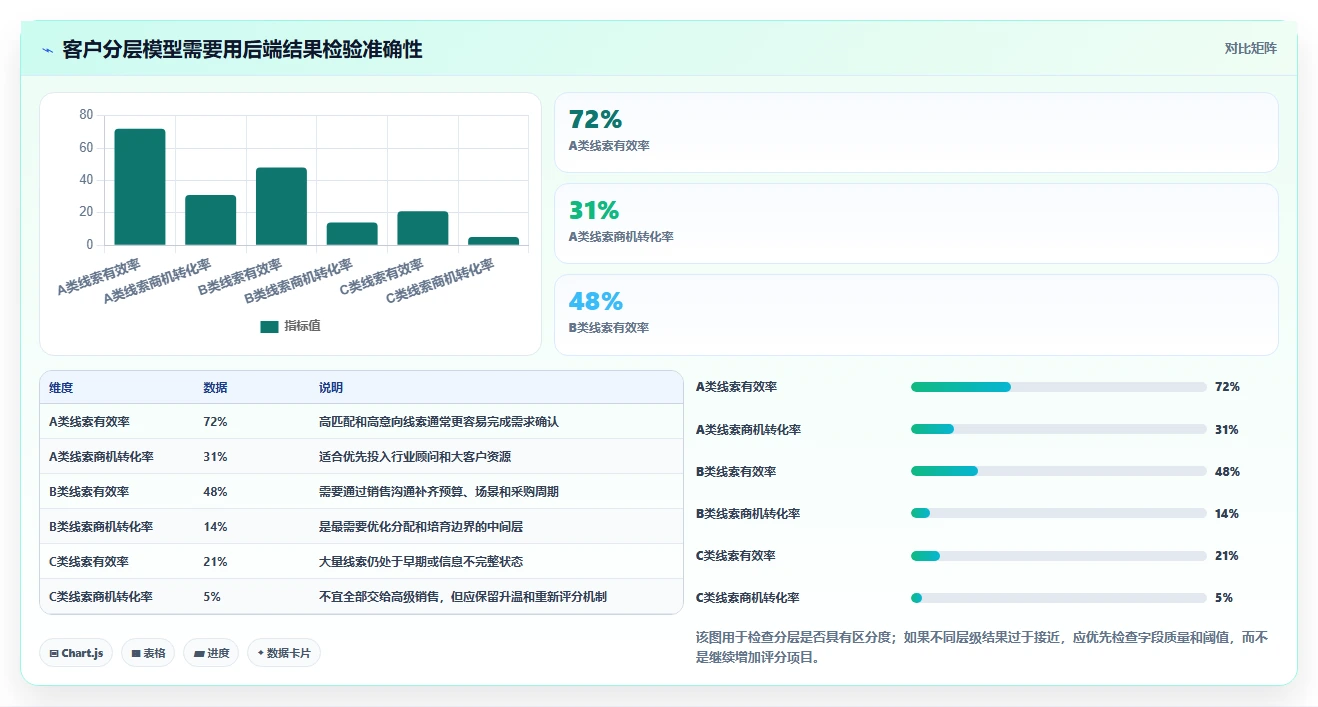The image size is (1318, 707).
Task: Click the 48% data card
Action: [x=916, y=315]
